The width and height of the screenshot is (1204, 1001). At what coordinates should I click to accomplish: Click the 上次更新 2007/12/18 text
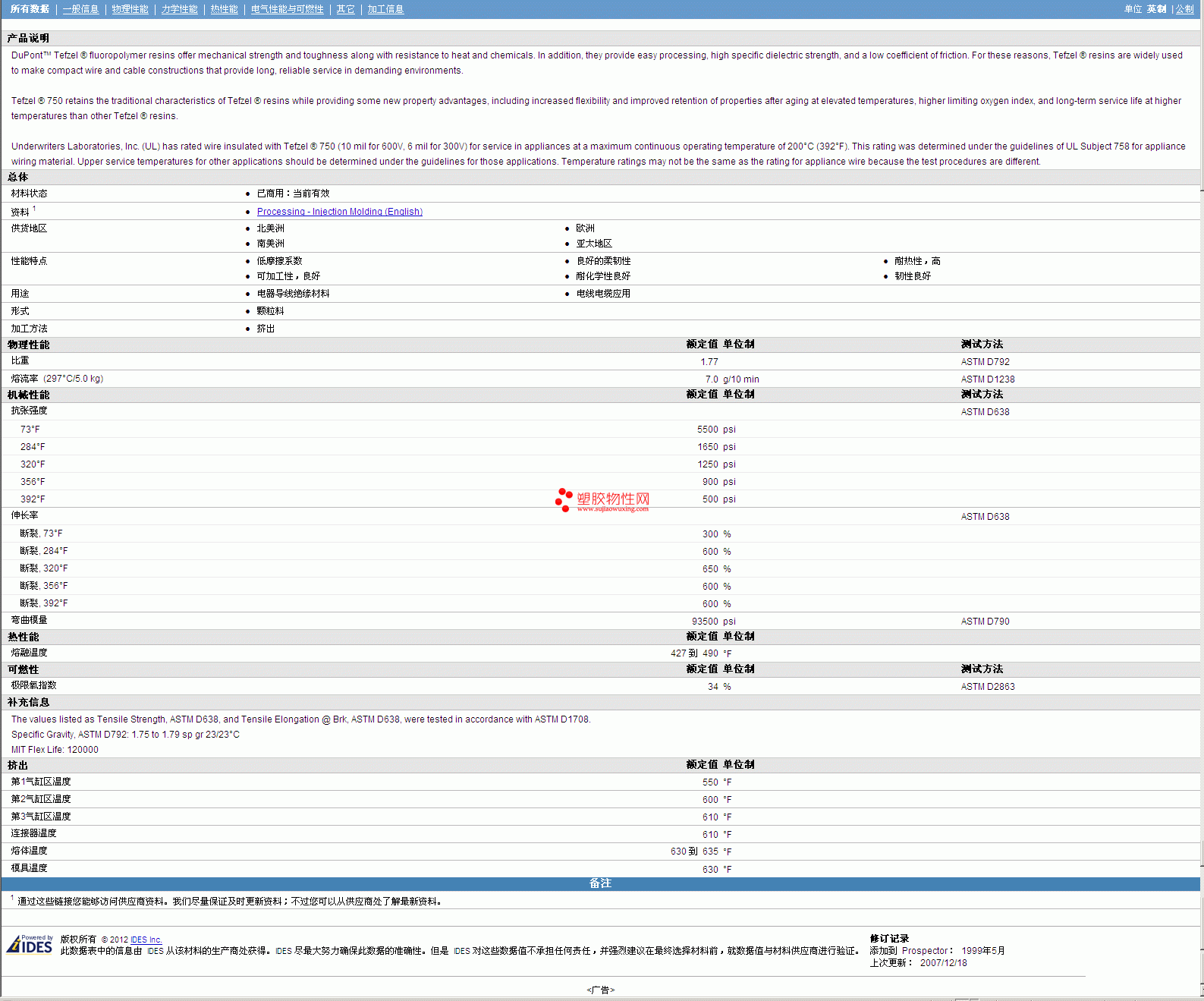[x=918, y=963]
